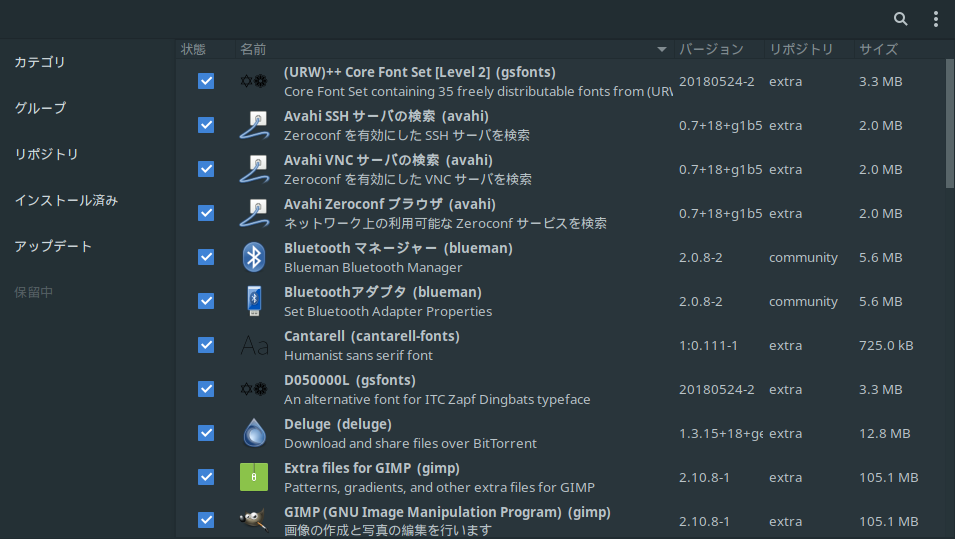
Task: Uncheck the Cantarell fonts checkbox
Action: [x=206, y=345]
